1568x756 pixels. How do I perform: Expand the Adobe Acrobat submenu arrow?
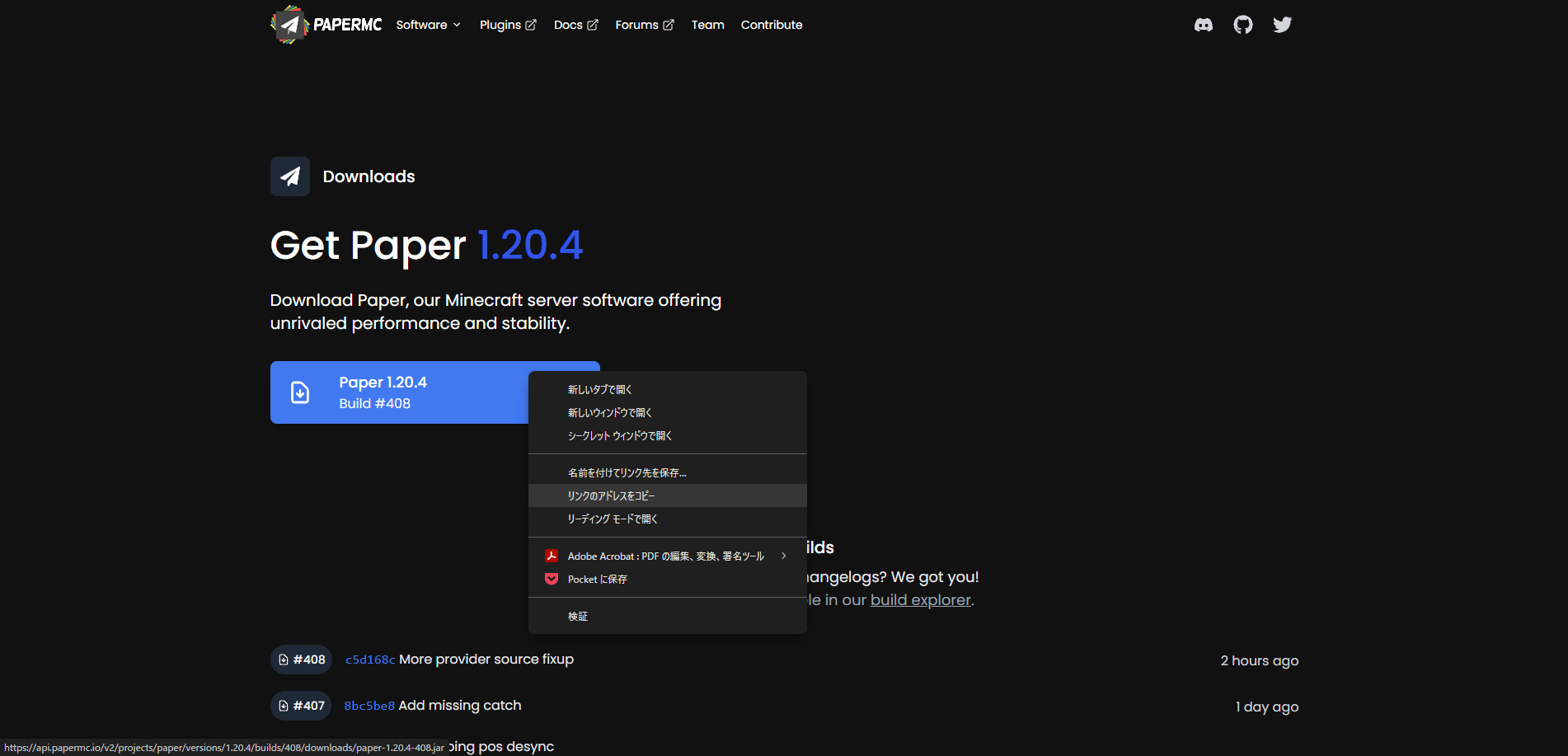pos(784,556)
